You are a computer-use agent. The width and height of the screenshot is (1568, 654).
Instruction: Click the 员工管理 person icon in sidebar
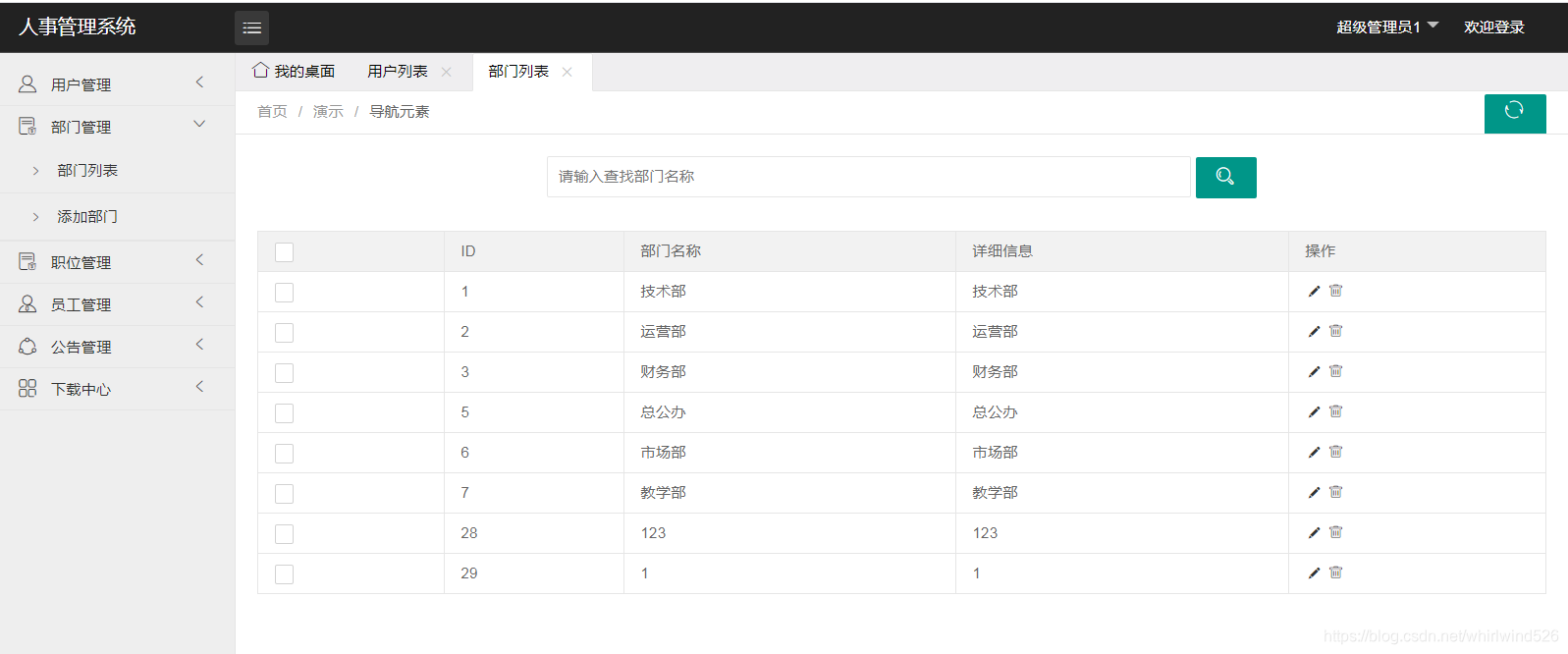point(27,304)
